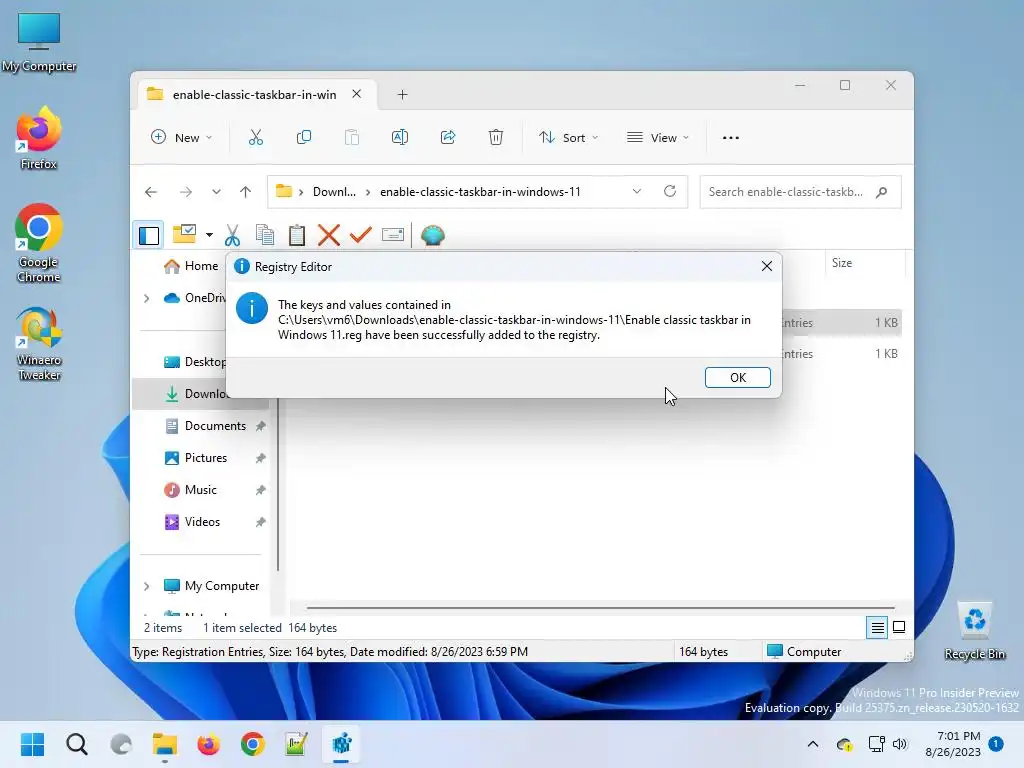Switch to large icons view layout button
Screen dimensions: 1024x768
tap(899, 628)
